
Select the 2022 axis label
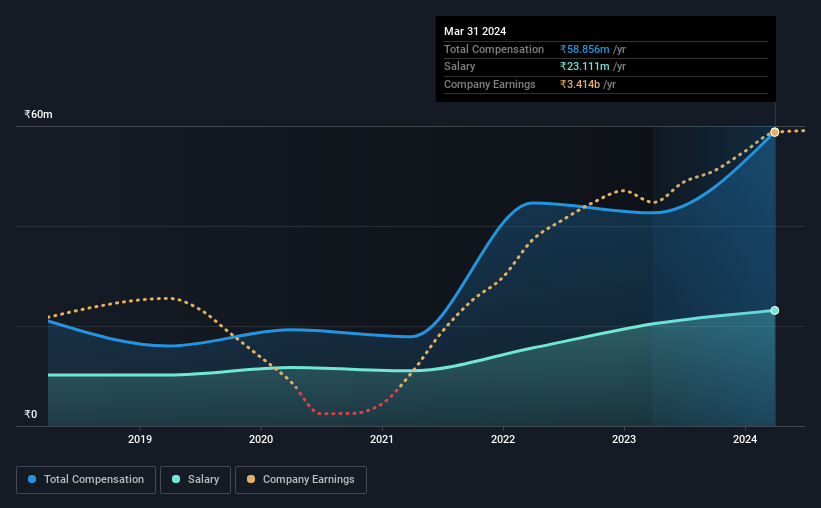[503, 439]
